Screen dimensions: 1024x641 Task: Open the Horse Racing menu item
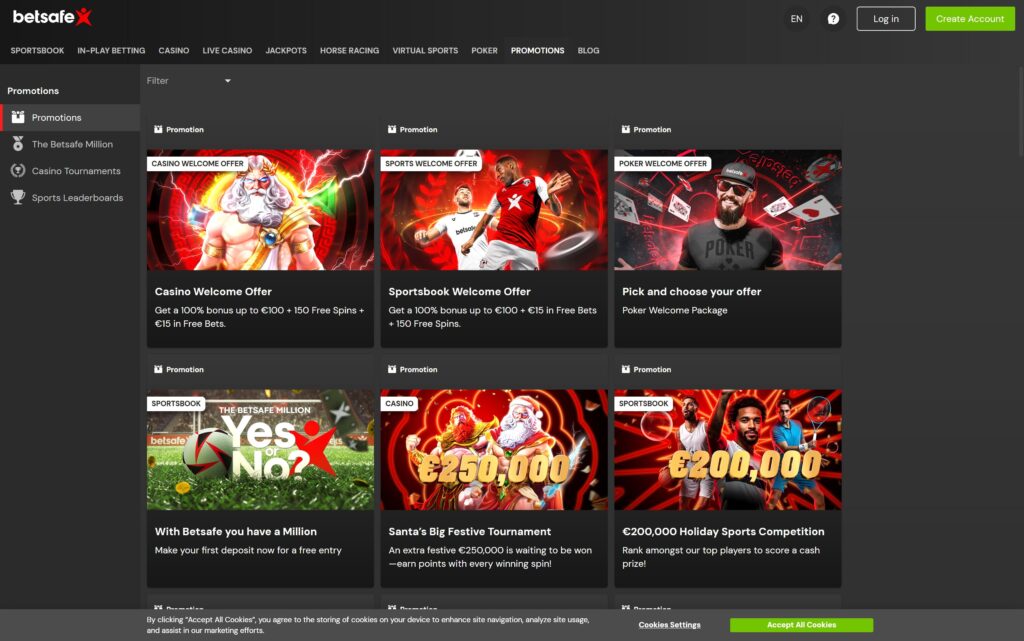coord(349,50)
